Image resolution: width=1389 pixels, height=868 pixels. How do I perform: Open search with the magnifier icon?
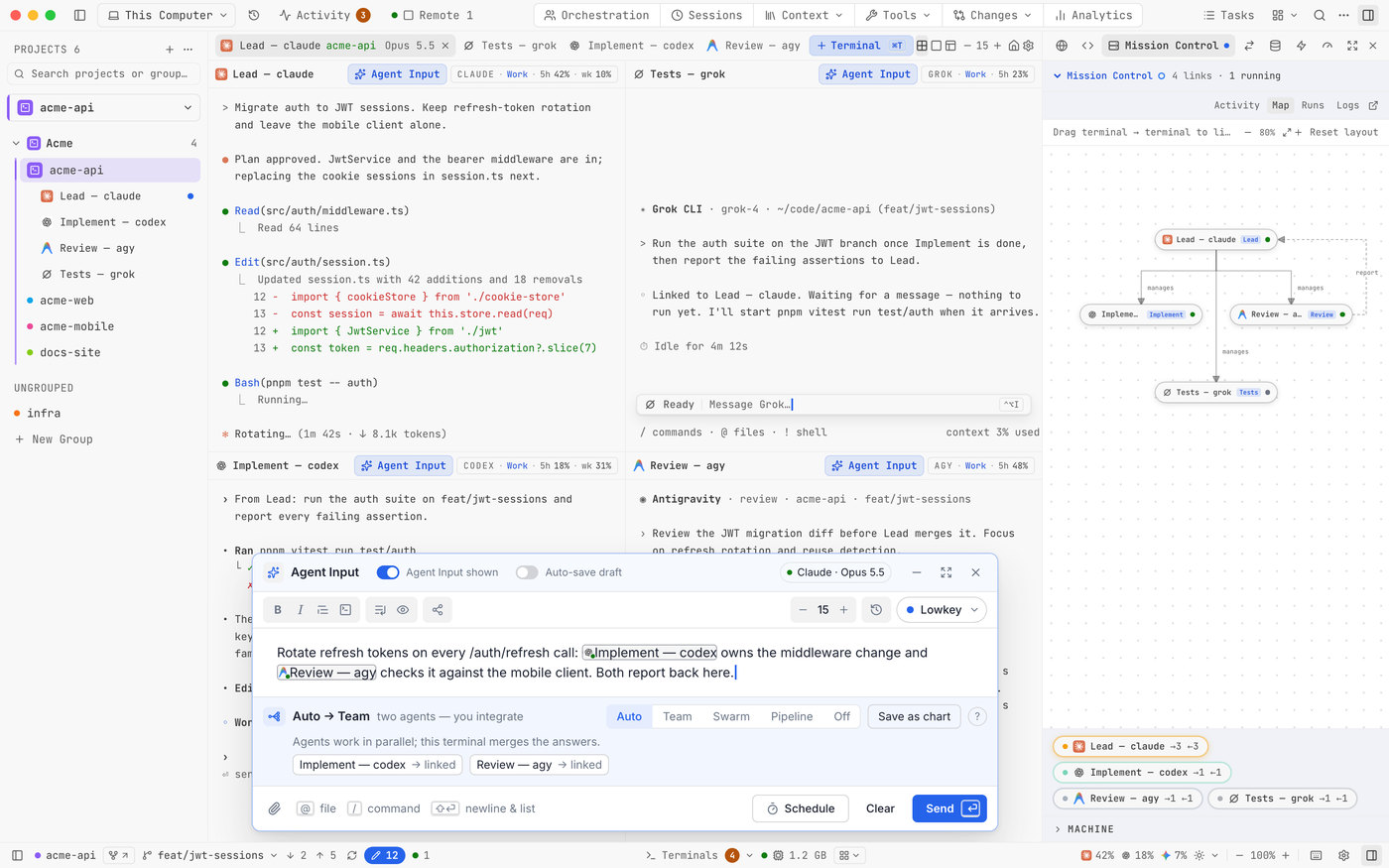(x=1320, y=15)
